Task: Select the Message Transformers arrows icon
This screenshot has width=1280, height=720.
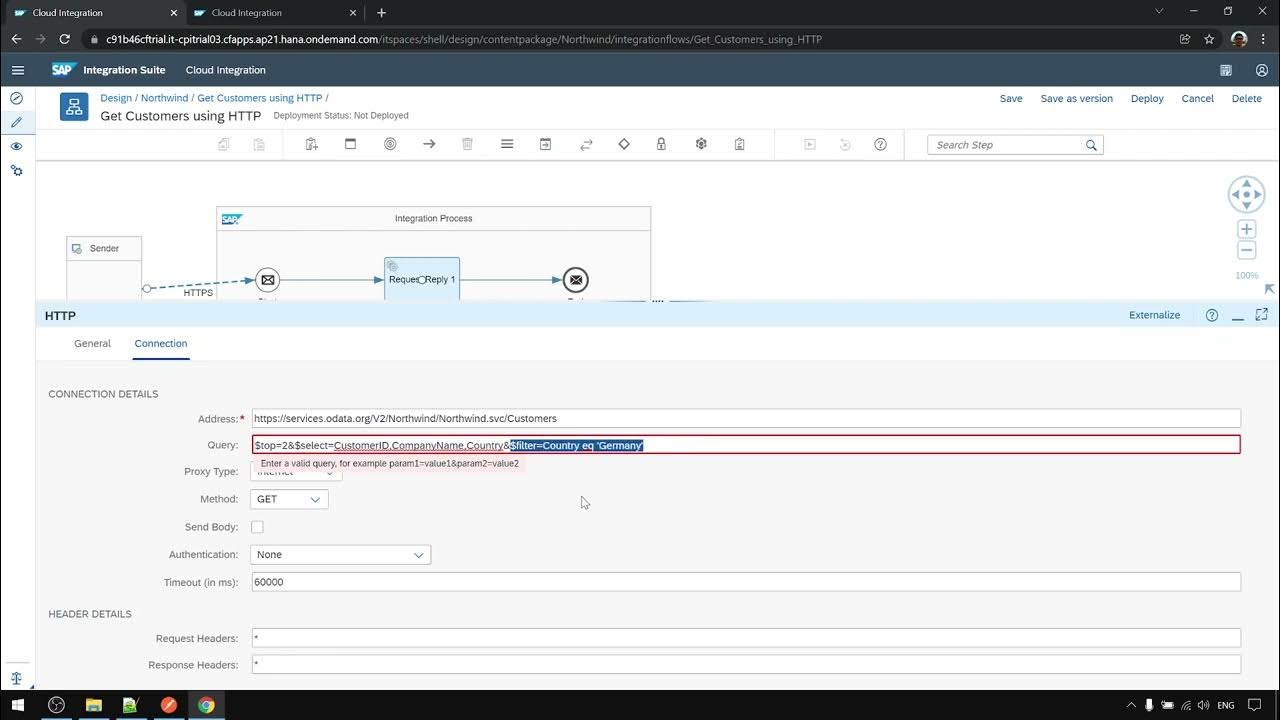Action: 586,144
